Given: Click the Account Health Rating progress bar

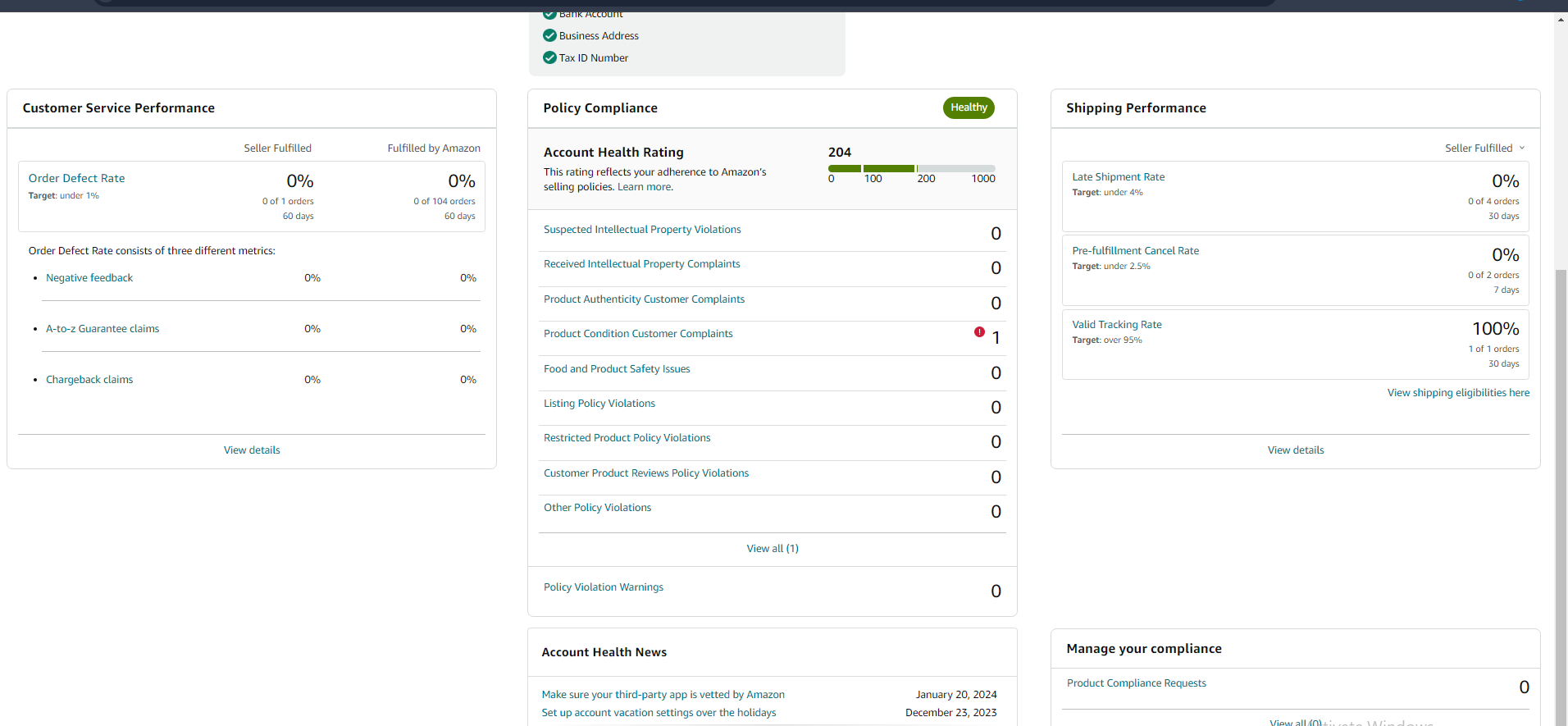Looking at the screenshot, I should (x=912, y=168).
